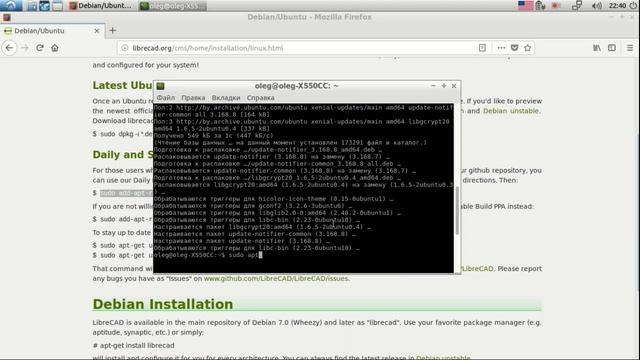Minimize the terminal window
The image size is (640, 360).
[433, 86]
